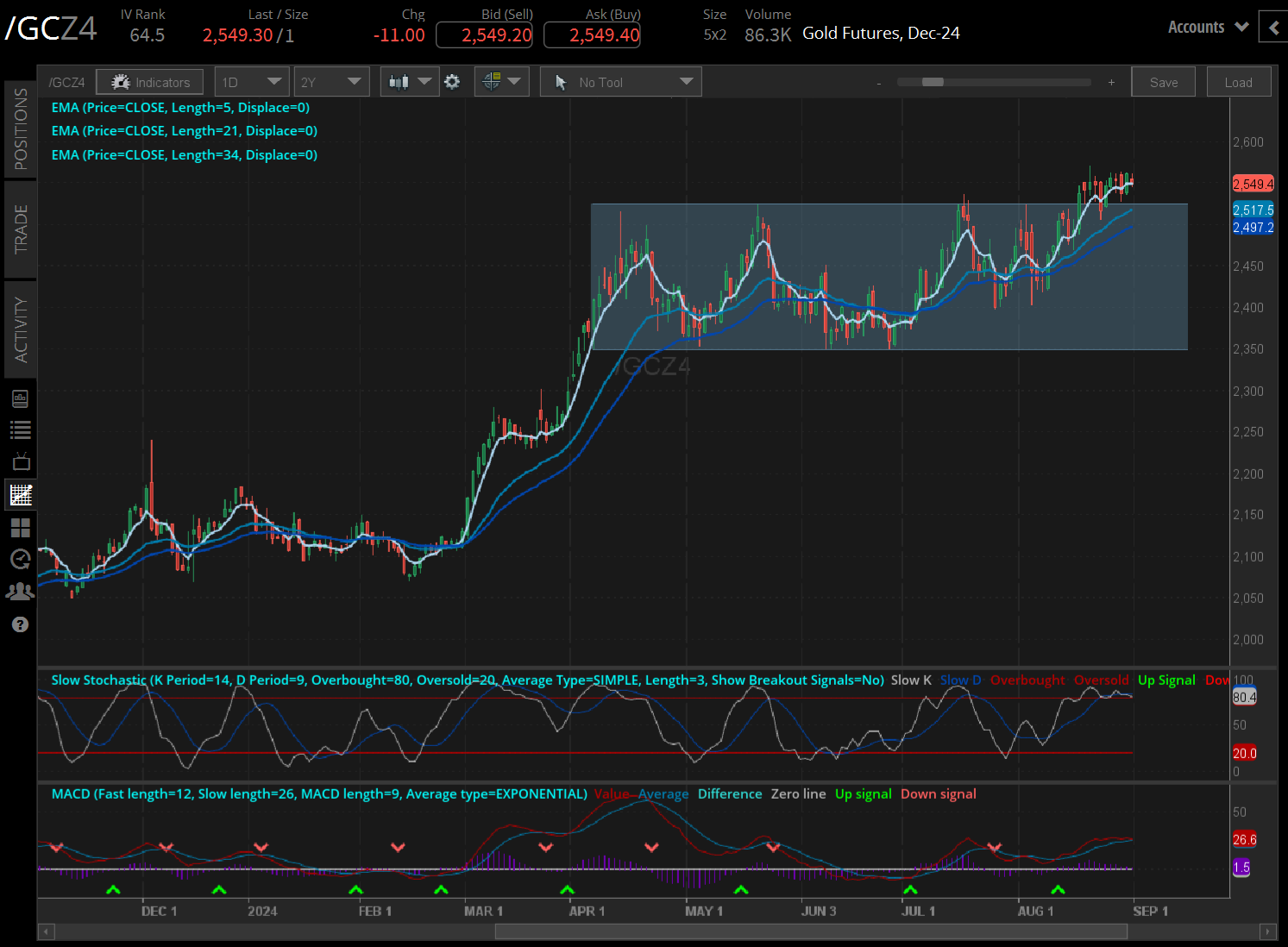The width and height of the screenshot is (1288, 947).
Task: Open chart settings gear
Action: pos(452,81)
